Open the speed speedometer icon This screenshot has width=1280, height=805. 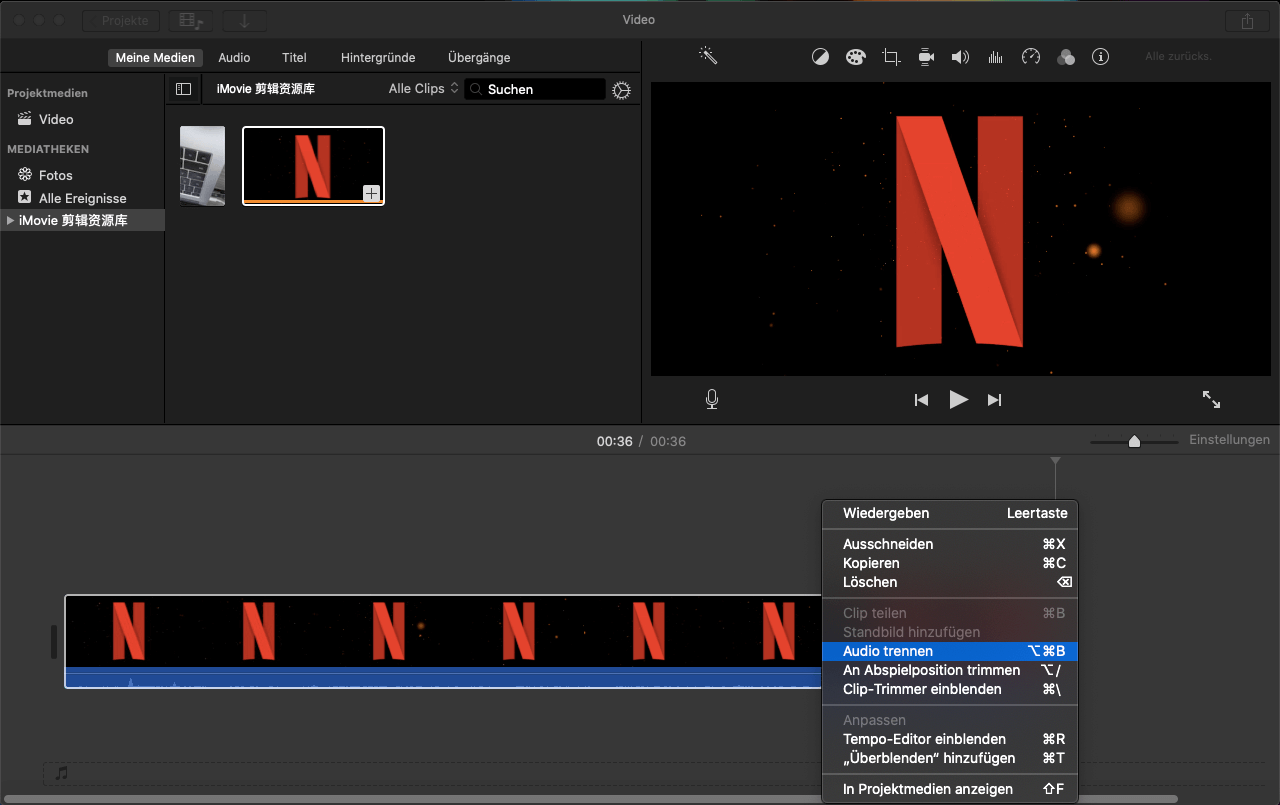click(1031, 57)
